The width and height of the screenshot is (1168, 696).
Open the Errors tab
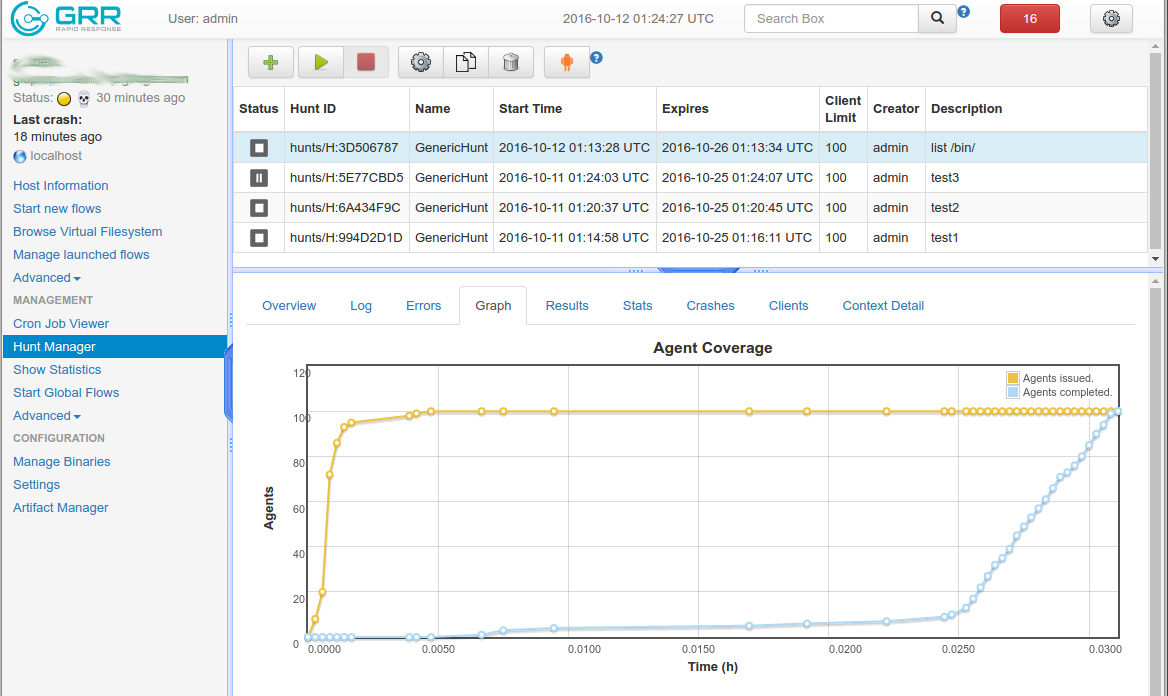(423, 306)
